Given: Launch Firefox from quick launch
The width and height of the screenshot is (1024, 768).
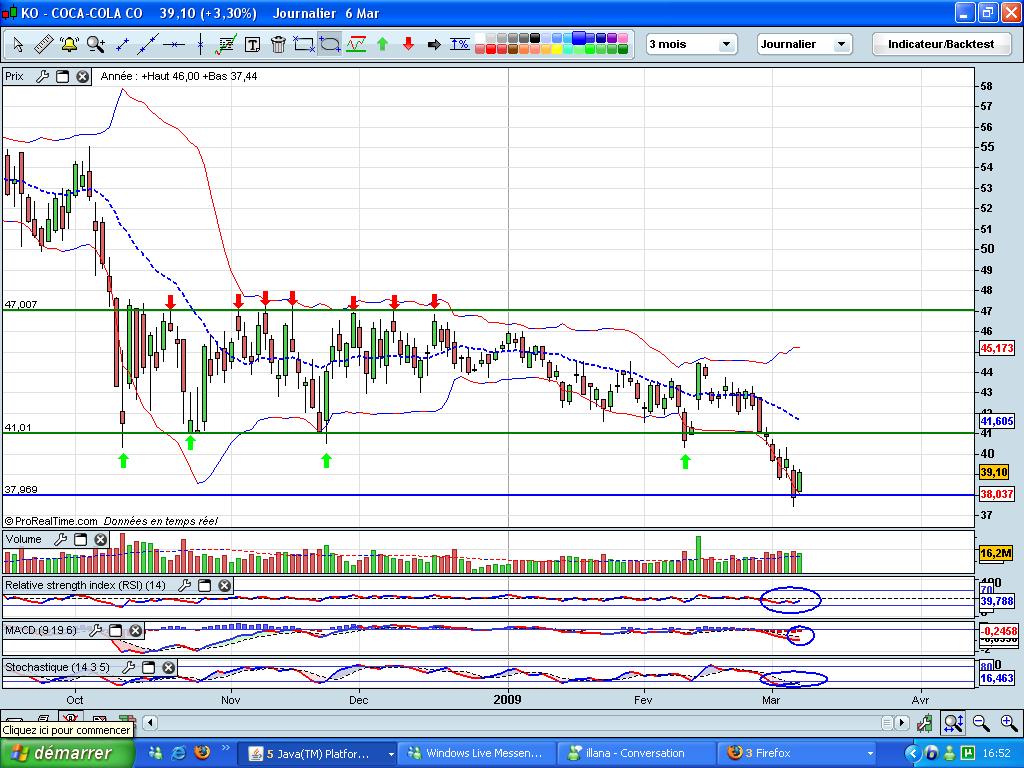Looking at the screenshot, I should (202, 752).
